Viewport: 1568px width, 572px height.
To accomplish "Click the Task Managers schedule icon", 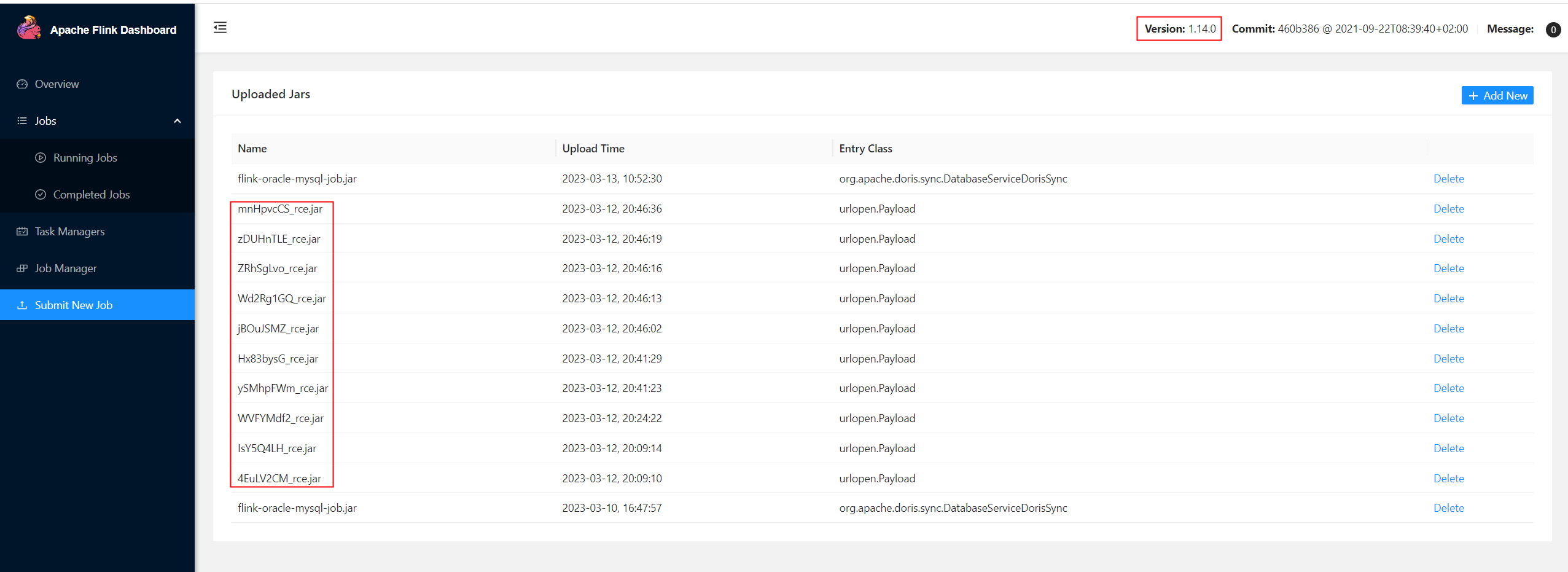I will tap(22, 232).
